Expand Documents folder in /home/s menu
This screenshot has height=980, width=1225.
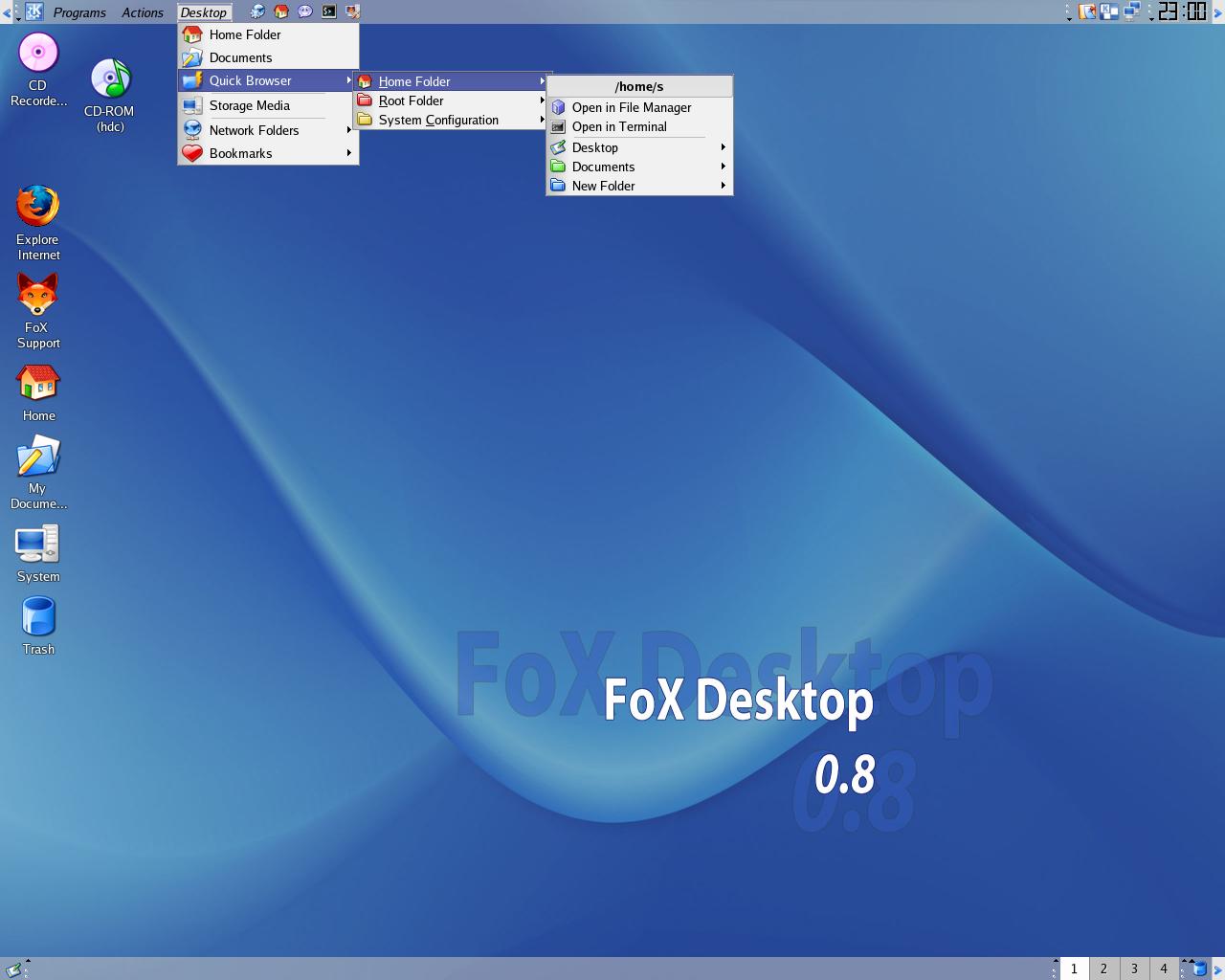(x=639, y=167)
